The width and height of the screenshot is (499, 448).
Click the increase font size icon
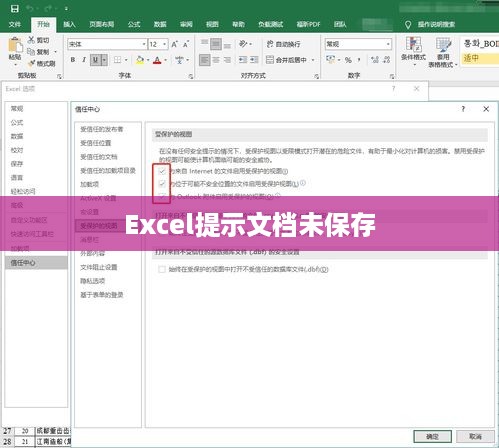coord(174,44)
